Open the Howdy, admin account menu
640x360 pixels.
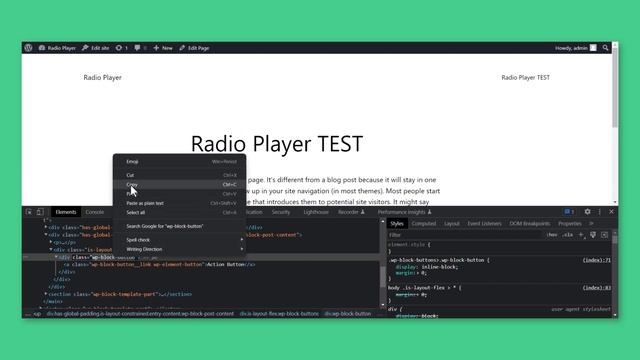[576, 48]
